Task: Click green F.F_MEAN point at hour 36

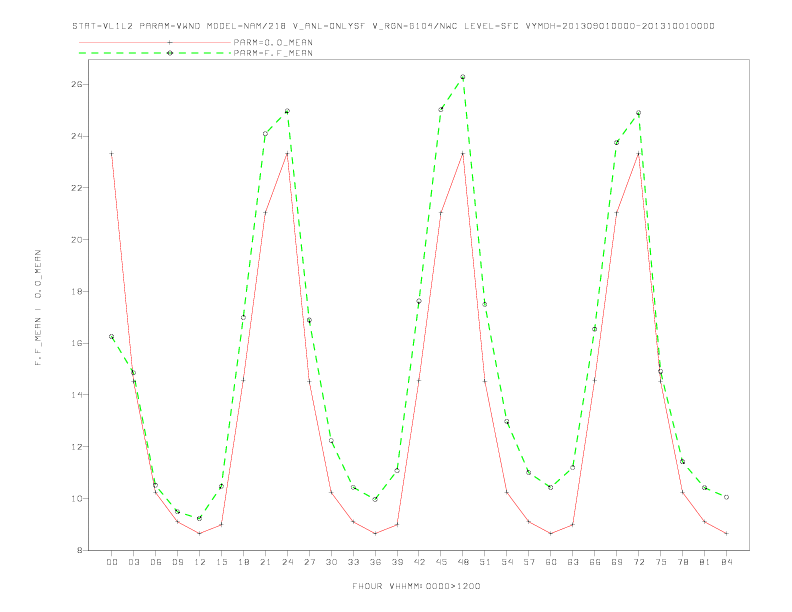Action: click(x=375, y=499)
